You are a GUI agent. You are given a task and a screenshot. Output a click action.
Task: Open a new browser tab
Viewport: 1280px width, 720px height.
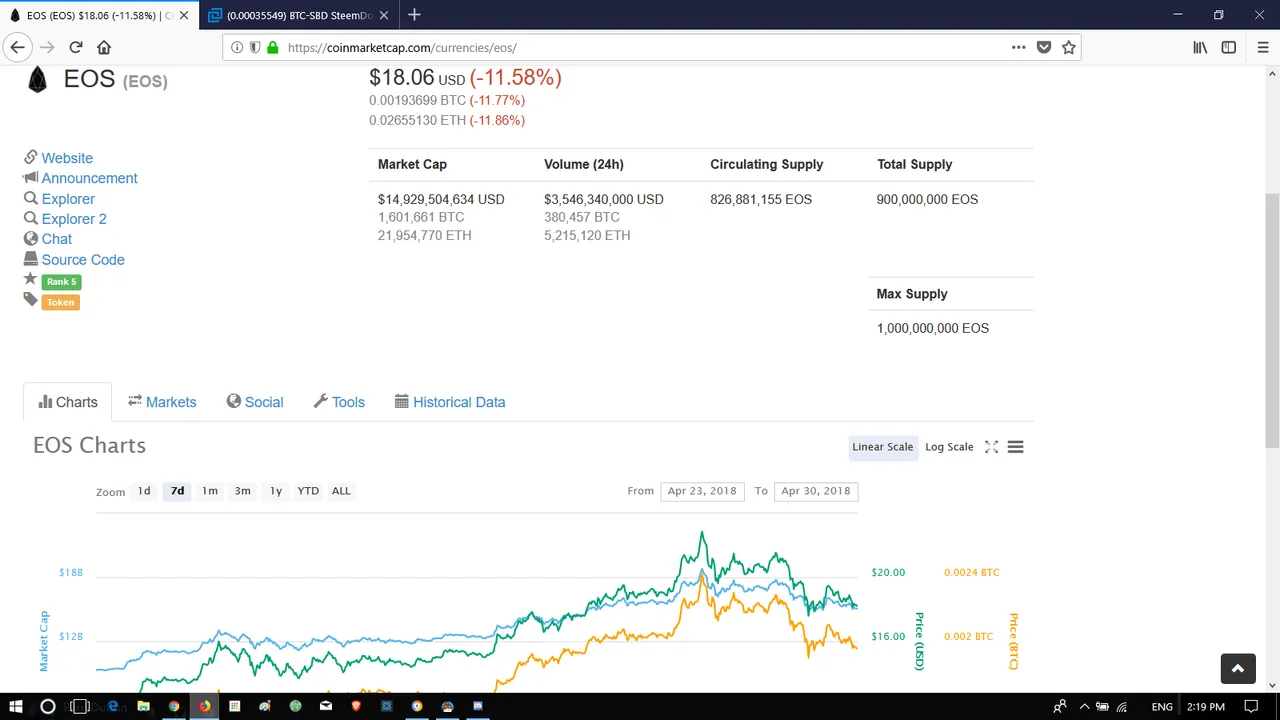(x=414, y=15)
